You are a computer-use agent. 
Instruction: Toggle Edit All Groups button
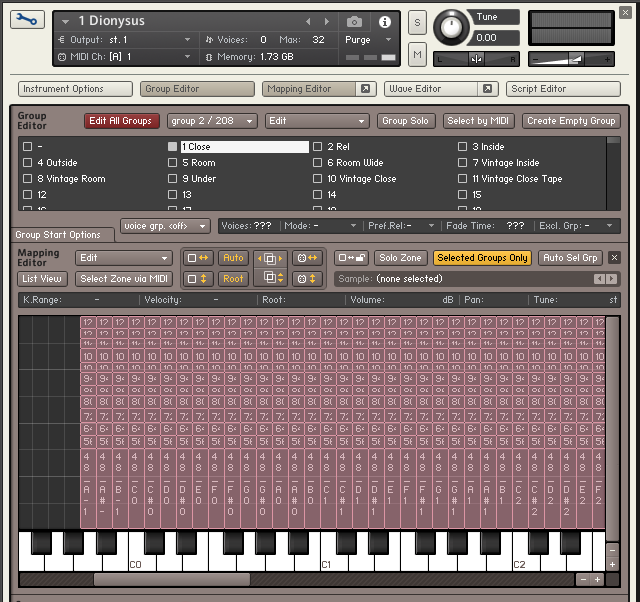(x=121, y=121)
